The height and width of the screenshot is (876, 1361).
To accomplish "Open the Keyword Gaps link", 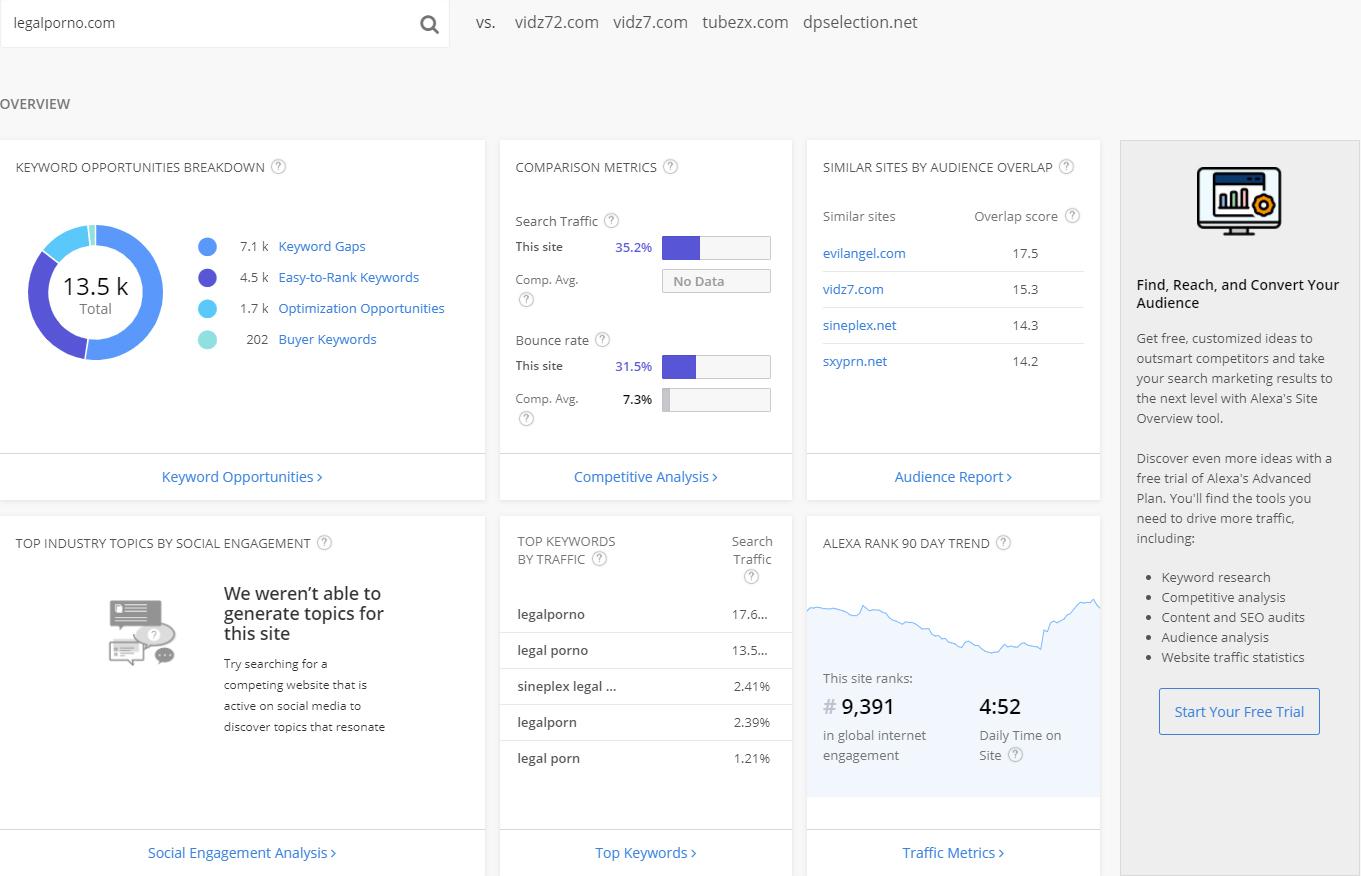I will click(322, 247).
